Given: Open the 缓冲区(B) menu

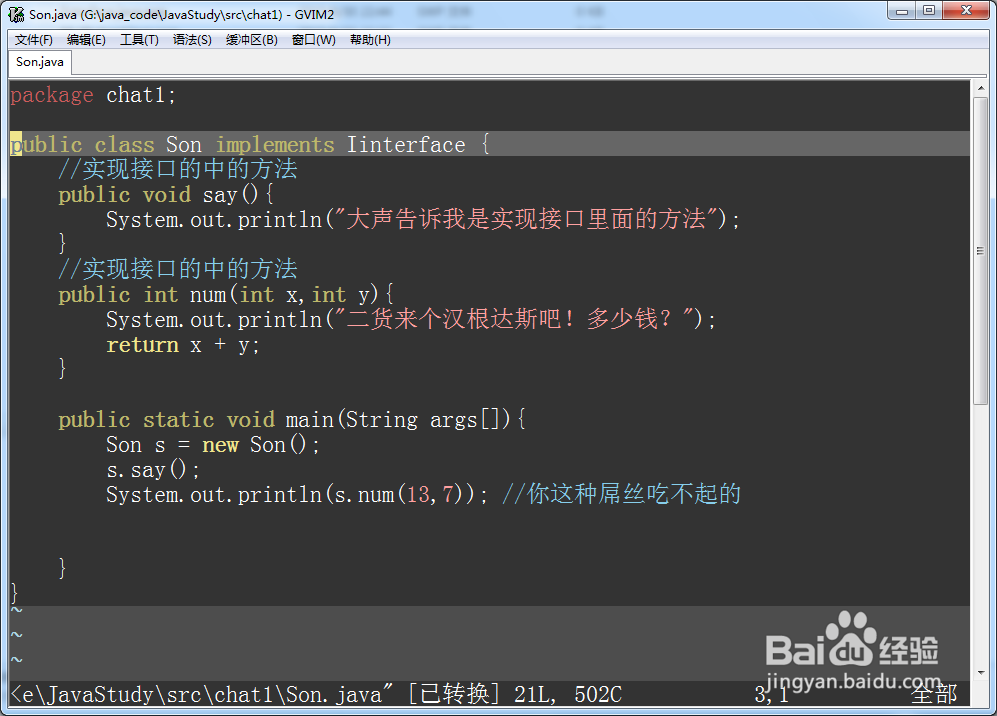Looking at the screenshot, I should coord(252,40).
